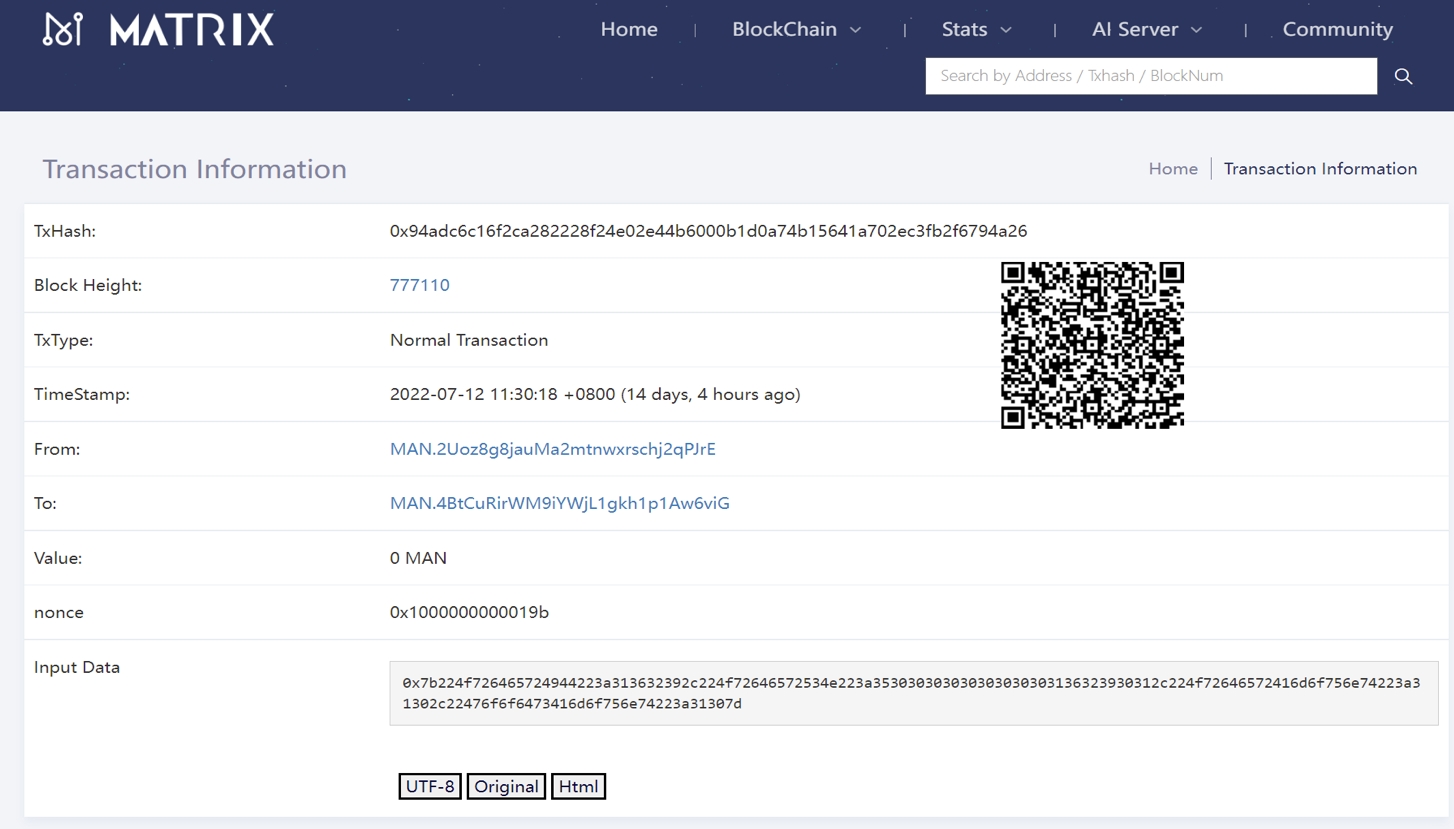Image resolution: width=1454 pixels, height=829 pixels.
Task: Focus the Address / Txhash search field
Action: click(x=1150, y=76)
